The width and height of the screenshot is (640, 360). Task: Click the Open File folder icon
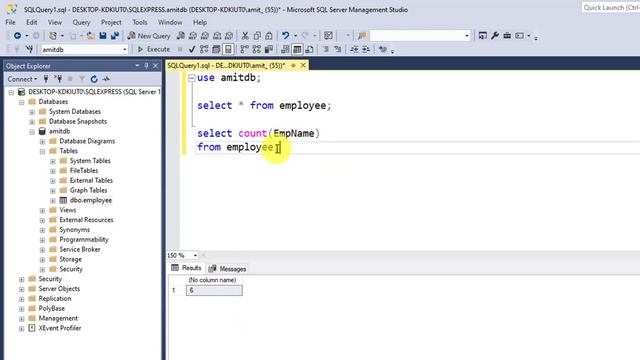point(91,36)
